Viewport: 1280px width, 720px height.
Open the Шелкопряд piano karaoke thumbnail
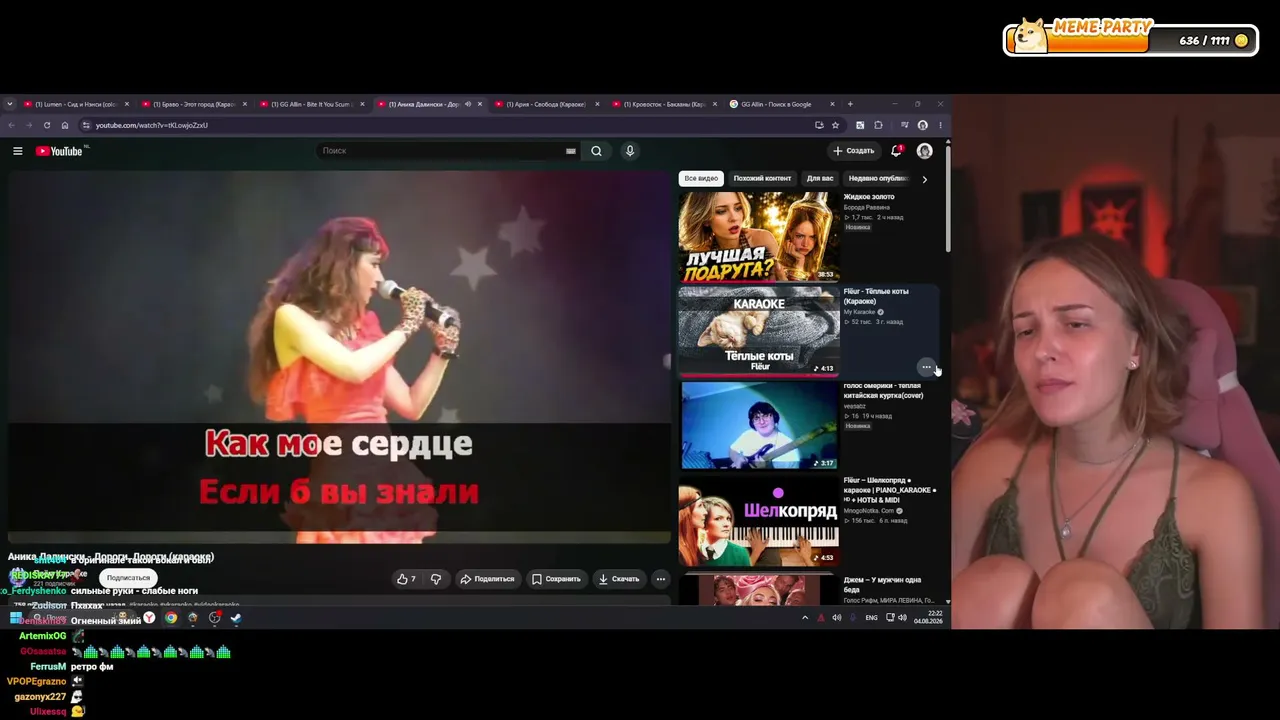[759, 521]
